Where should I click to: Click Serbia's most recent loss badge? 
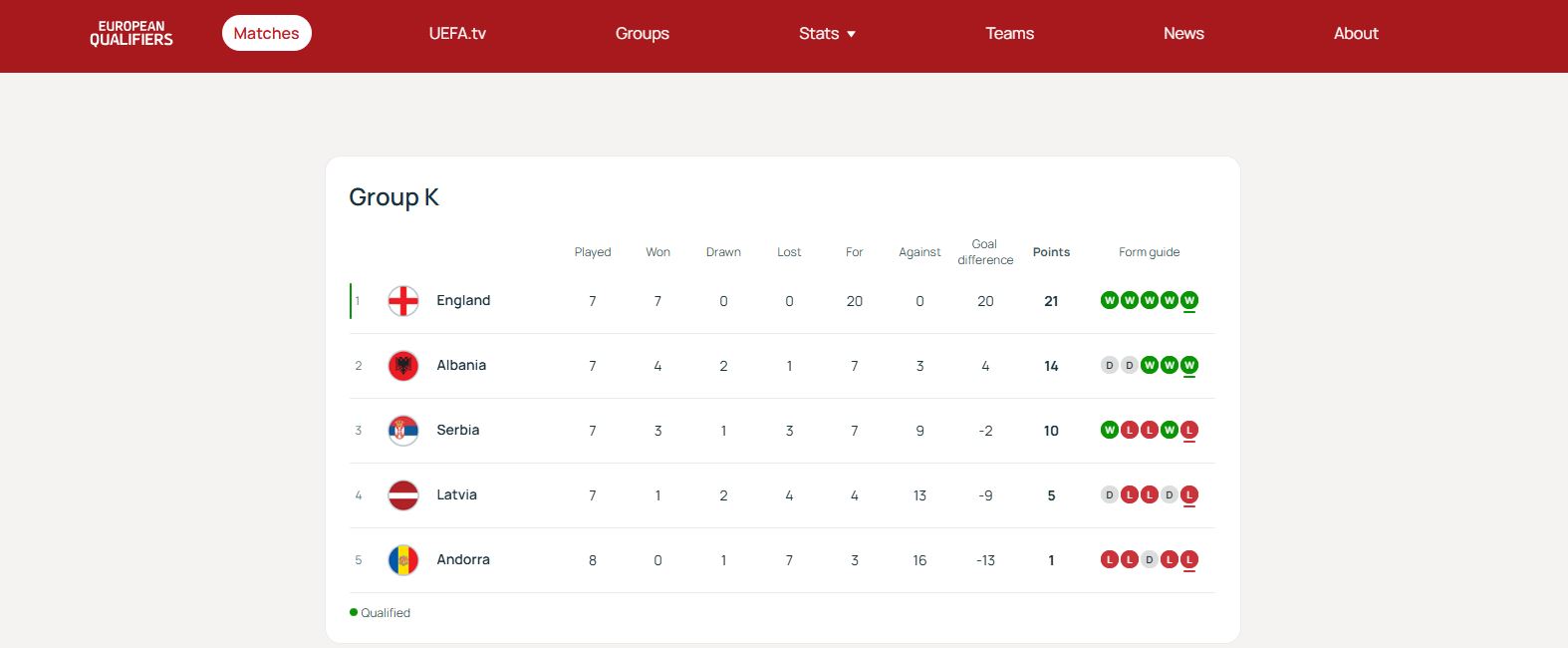(x=1188, y=430)
